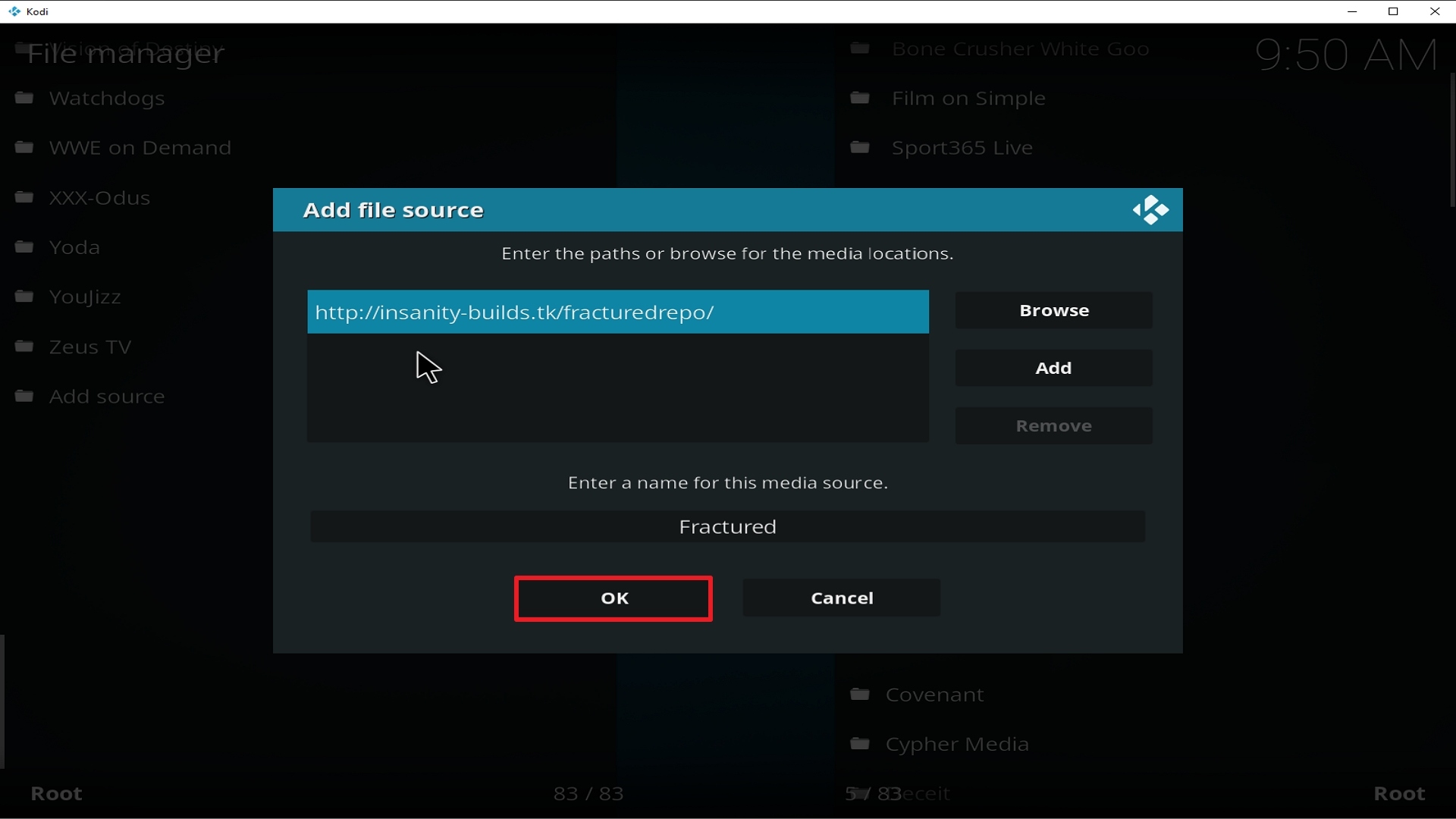This screenshot has height=819, width=1456.
Task: Select the Cypher Media label
Action: pyautogui.click(x=958, y=745)
